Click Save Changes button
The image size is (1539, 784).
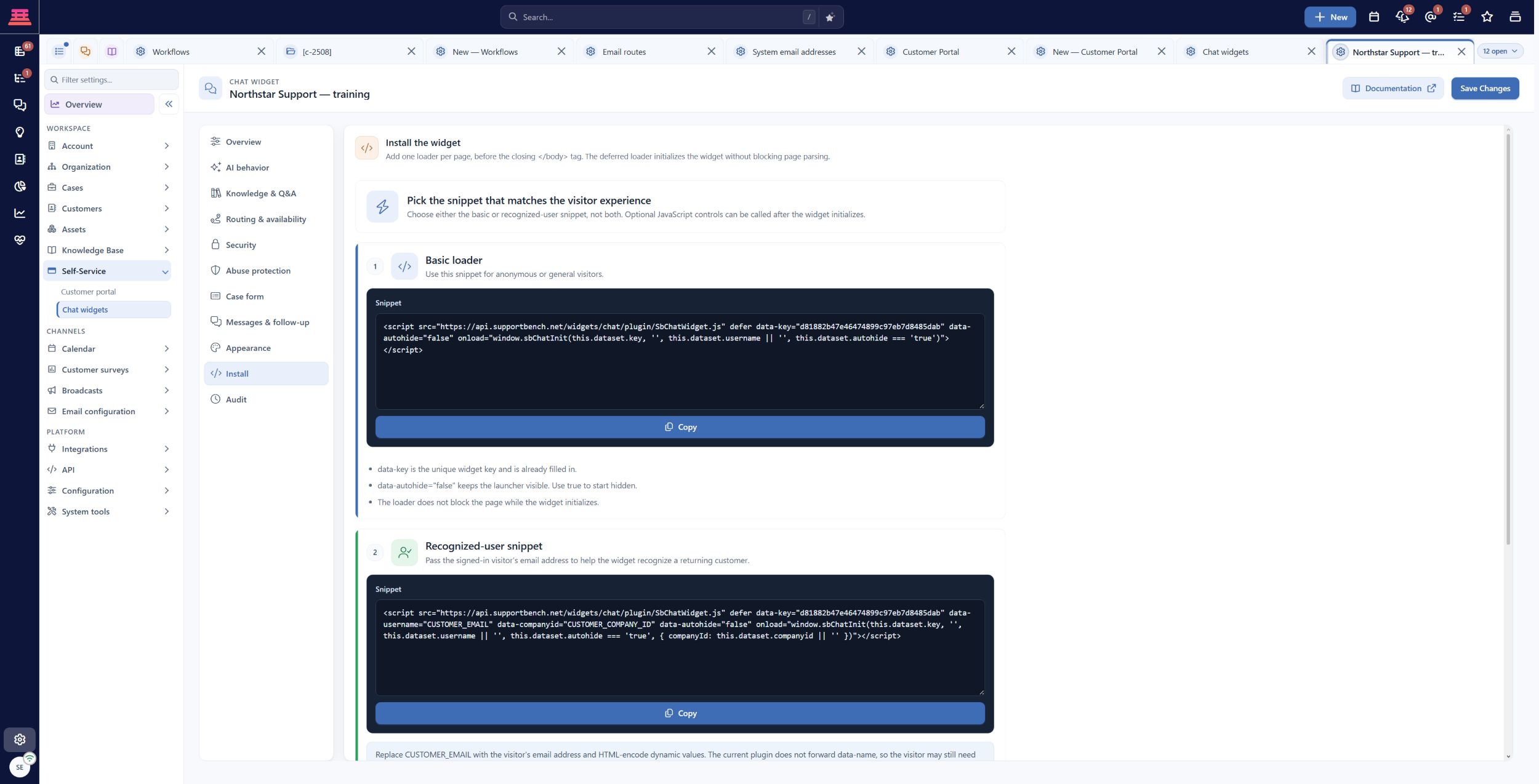click(1485, 88)
